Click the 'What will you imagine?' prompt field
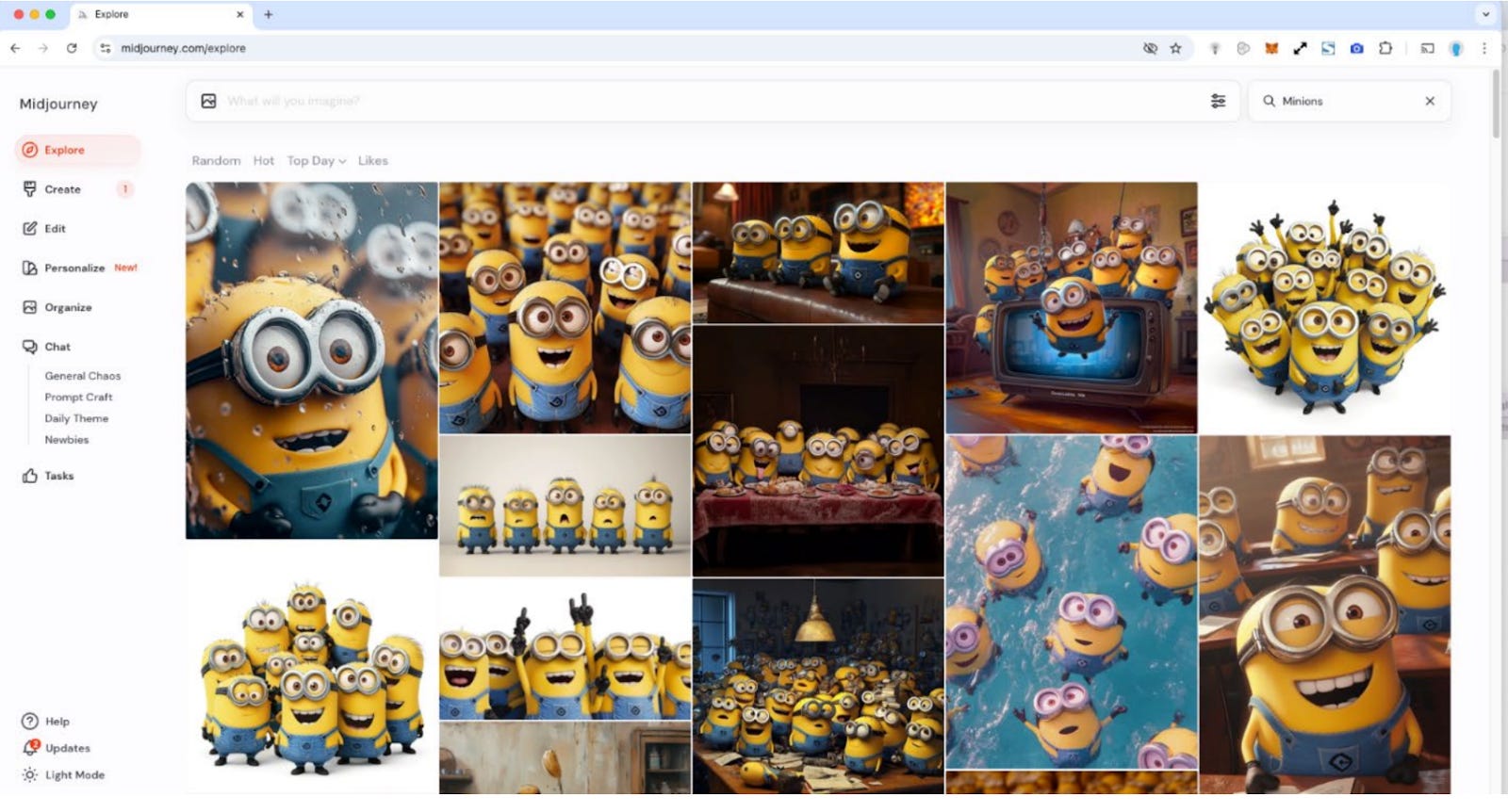 (x=712, y=101)
